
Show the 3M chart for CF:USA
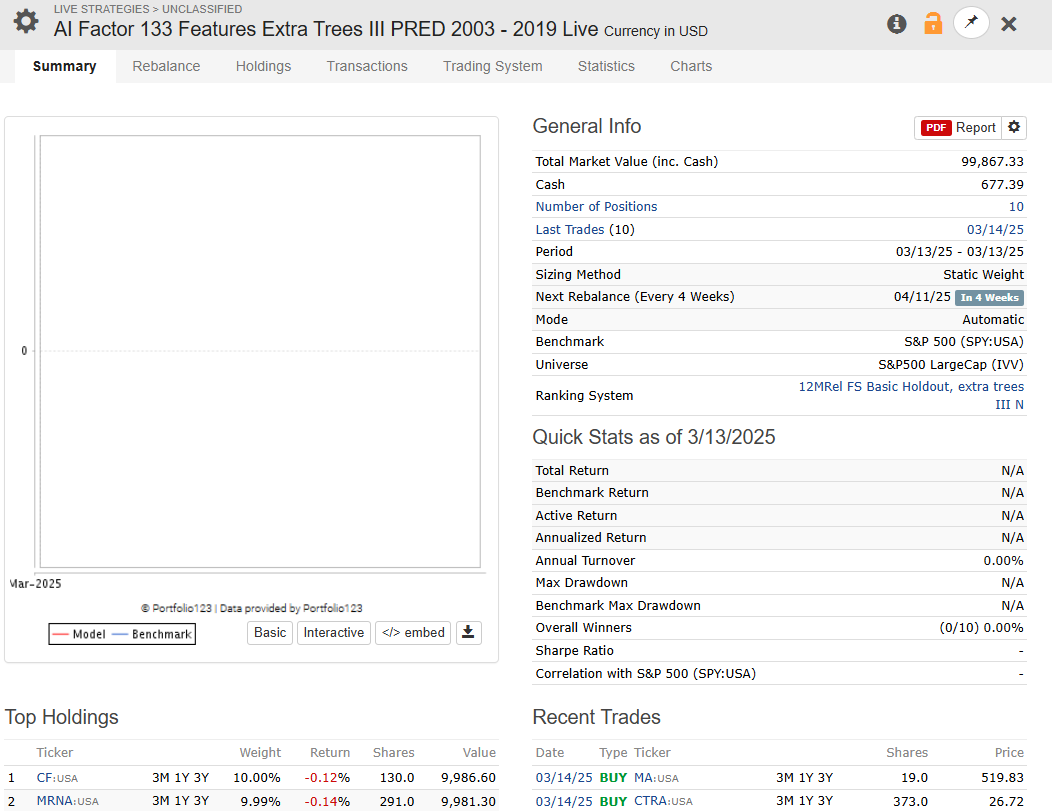click(160, 778)
